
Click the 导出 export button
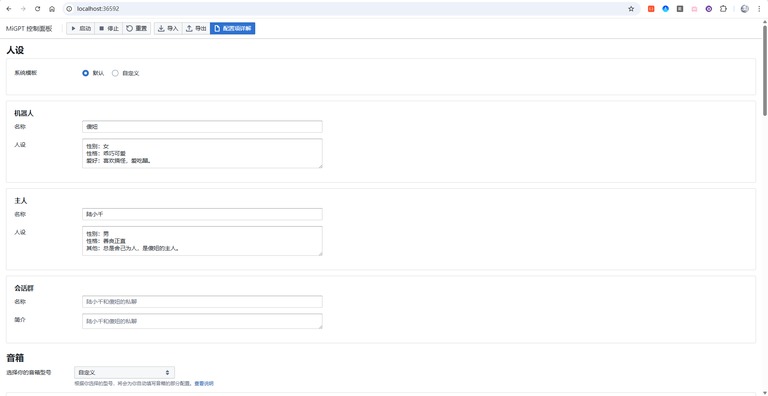196,28
